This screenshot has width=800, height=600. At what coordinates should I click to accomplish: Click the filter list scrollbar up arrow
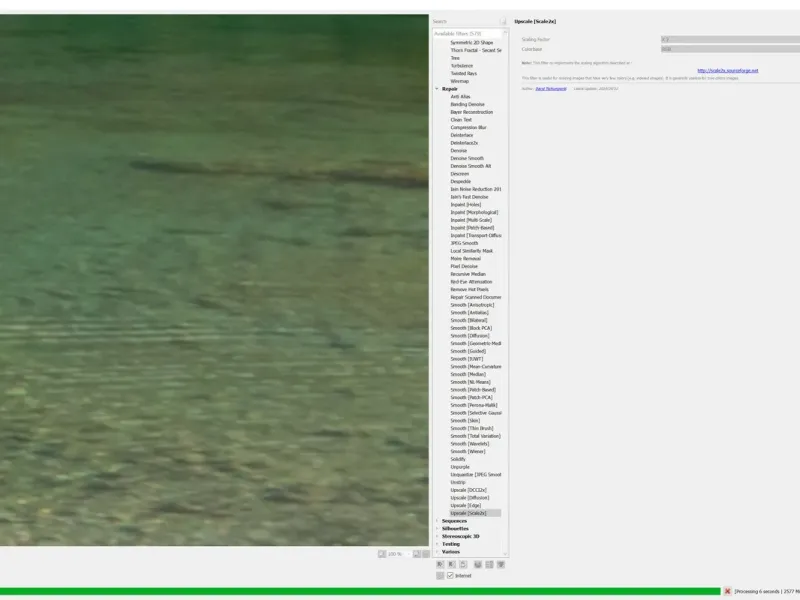[x=505, y=32]
